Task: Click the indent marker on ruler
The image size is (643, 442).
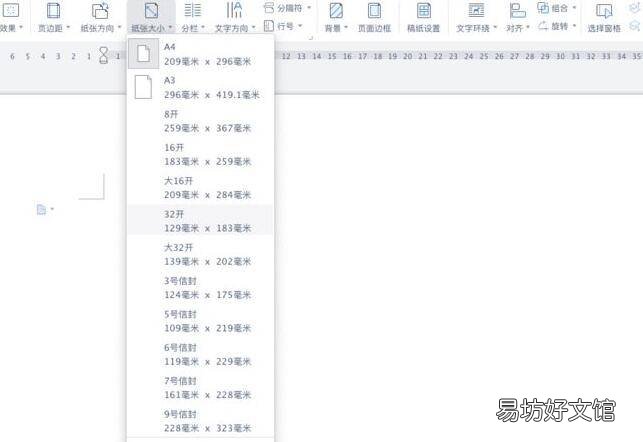Action: 104,55
